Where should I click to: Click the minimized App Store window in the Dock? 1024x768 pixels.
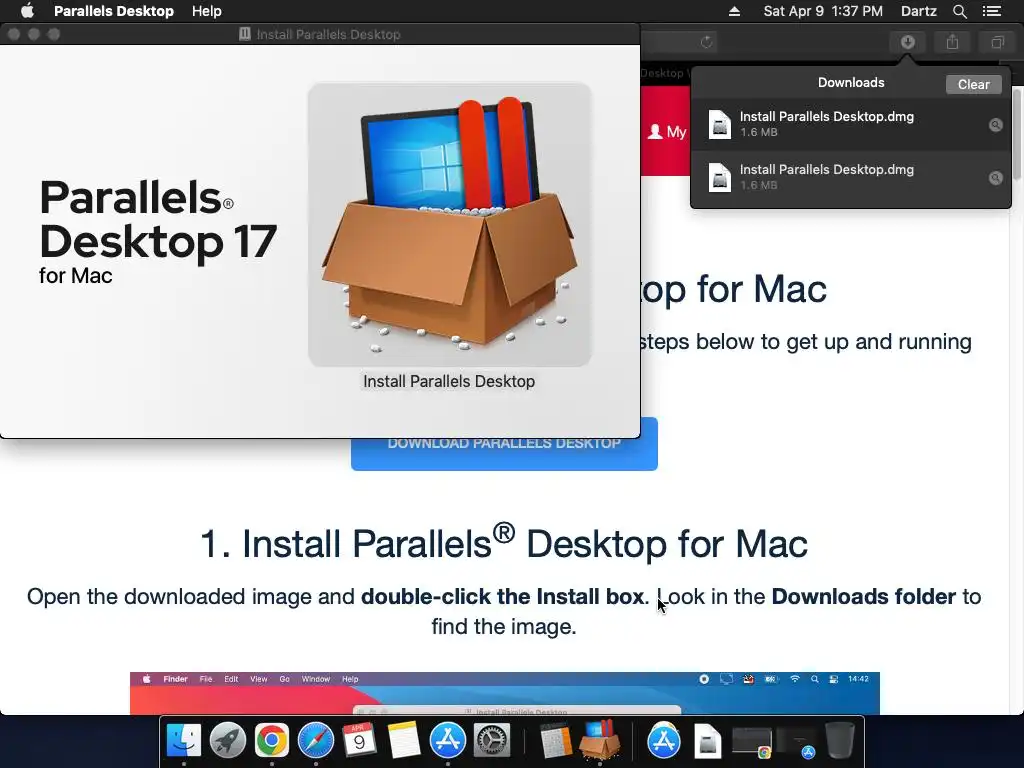795,742
